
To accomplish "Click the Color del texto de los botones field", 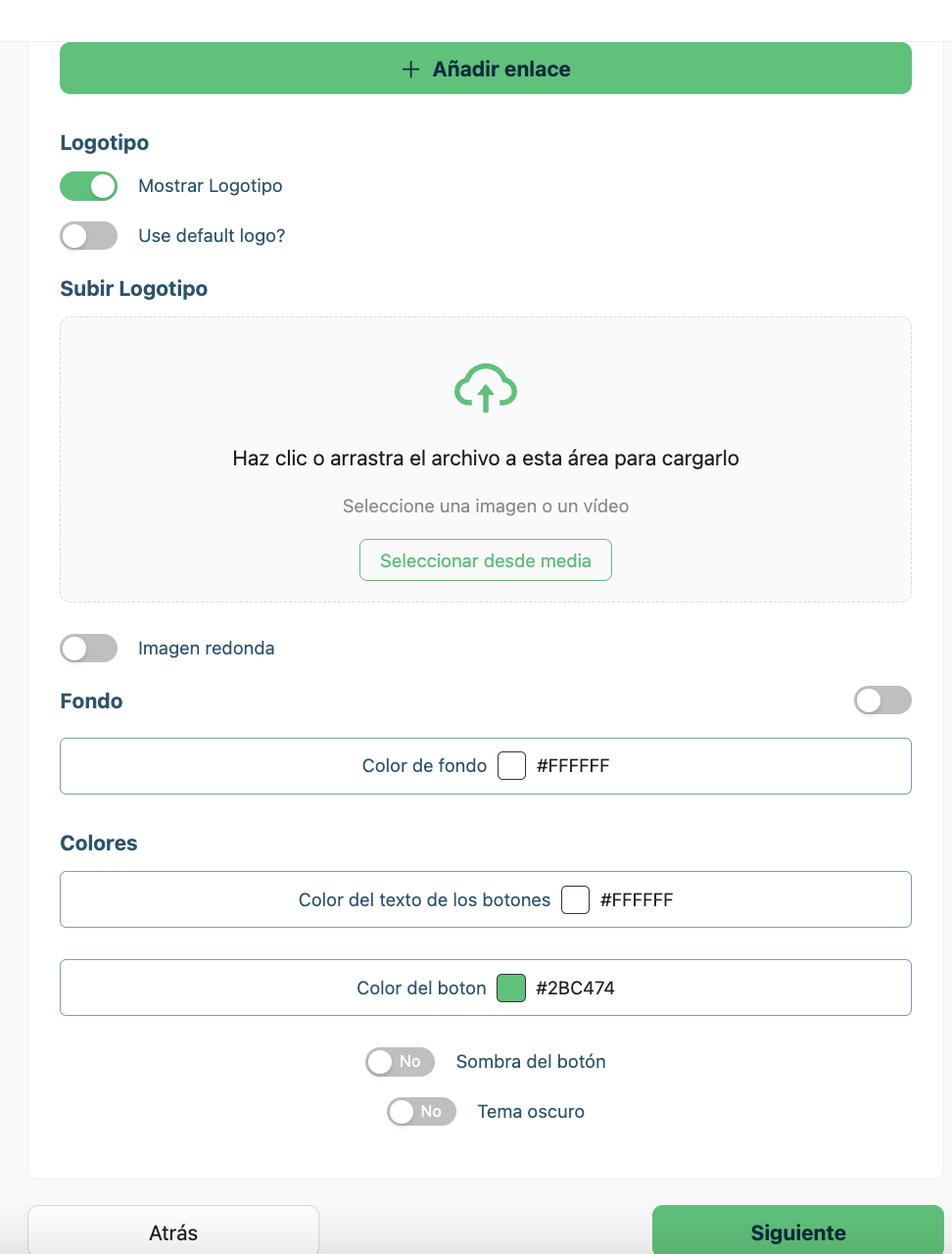I will 424,900.
